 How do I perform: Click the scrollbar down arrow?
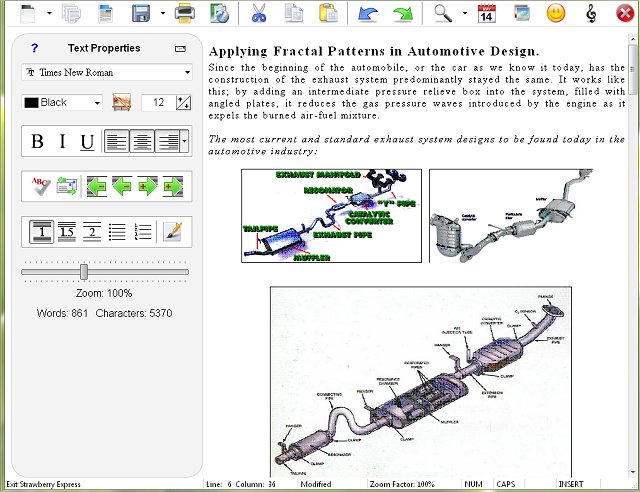tap(633, 472)
